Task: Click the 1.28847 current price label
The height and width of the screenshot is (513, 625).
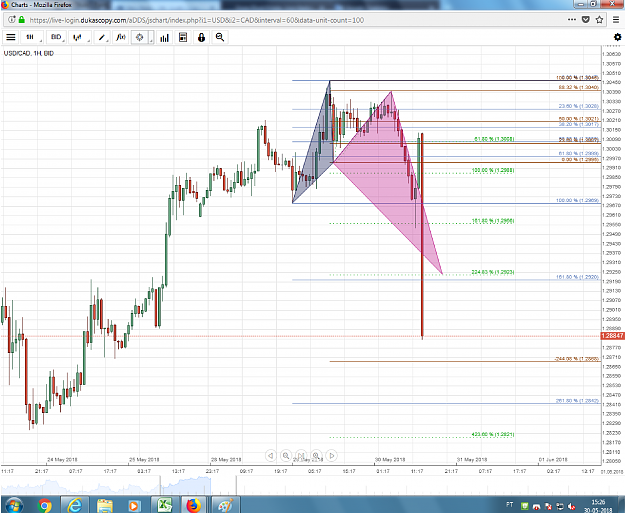Action: click(x=612, y=336)
